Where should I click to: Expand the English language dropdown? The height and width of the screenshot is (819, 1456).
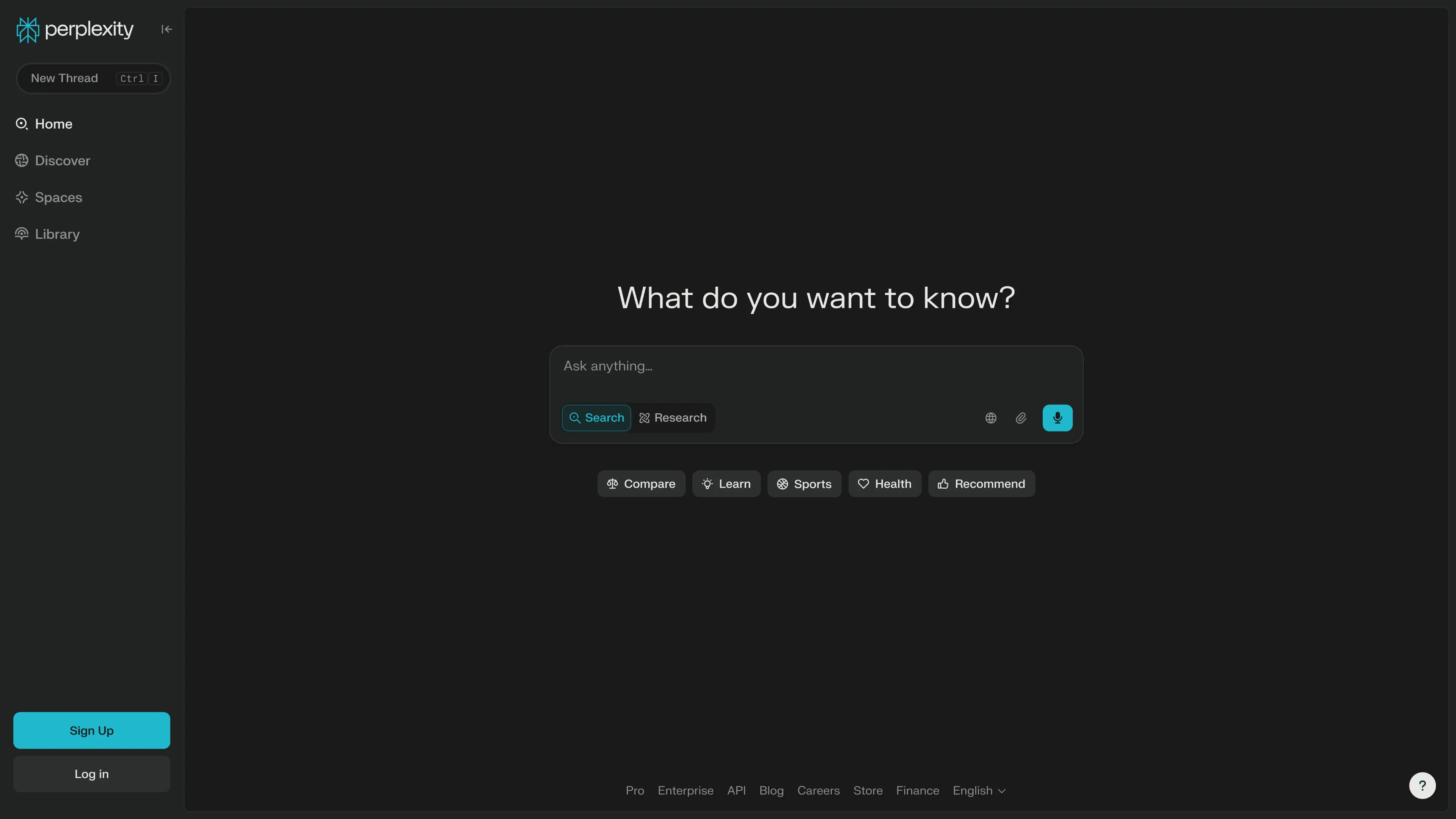[979, 791]
